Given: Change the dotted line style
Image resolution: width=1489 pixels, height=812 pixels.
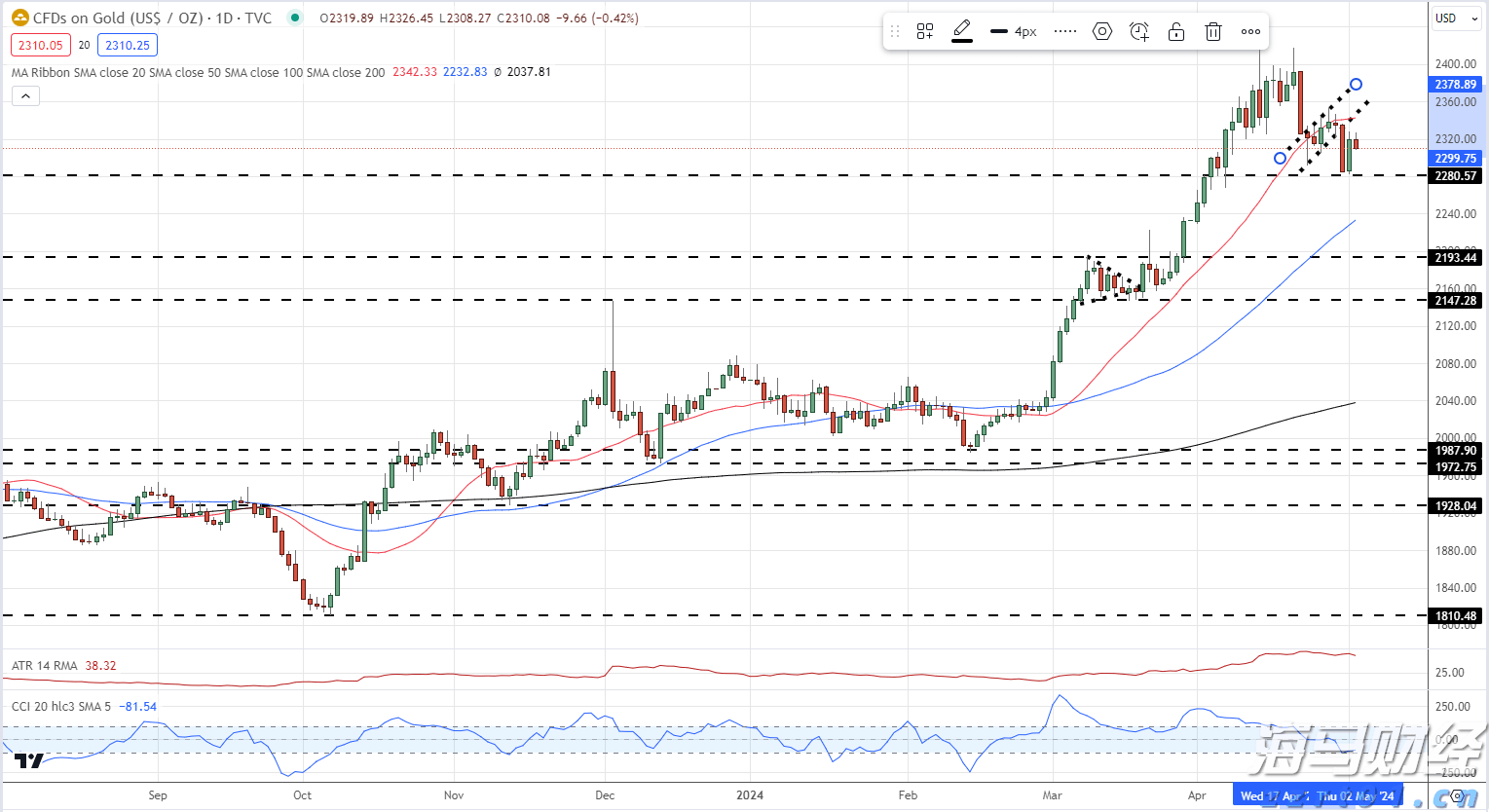Looking at the screenshot, I should click(1065, 32).
